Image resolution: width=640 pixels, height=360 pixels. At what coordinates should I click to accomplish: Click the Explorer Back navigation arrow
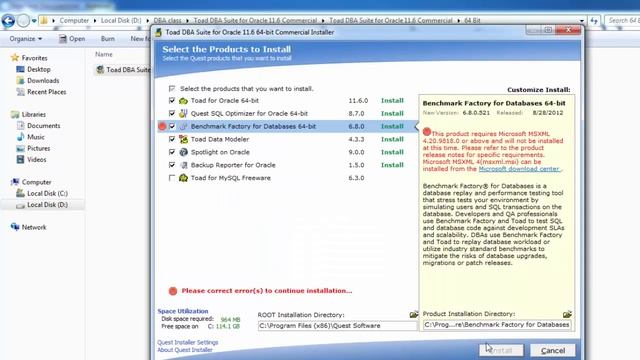(x=8, y=20)
